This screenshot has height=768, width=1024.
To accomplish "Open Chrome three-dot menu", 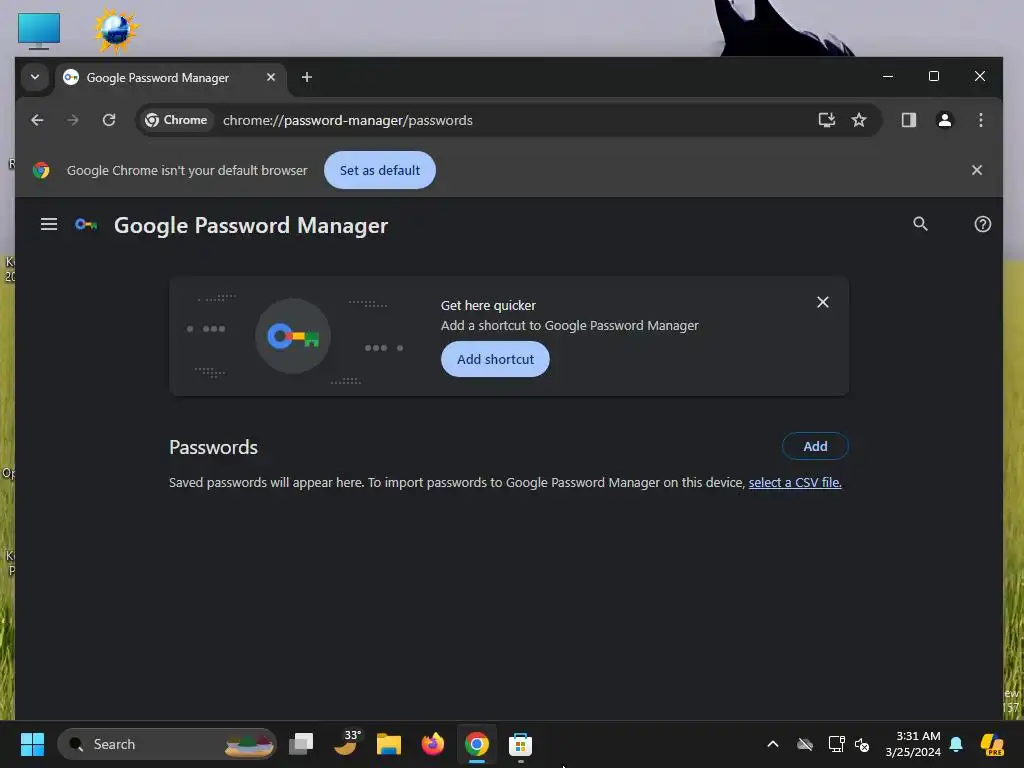I will click(980, 120).
